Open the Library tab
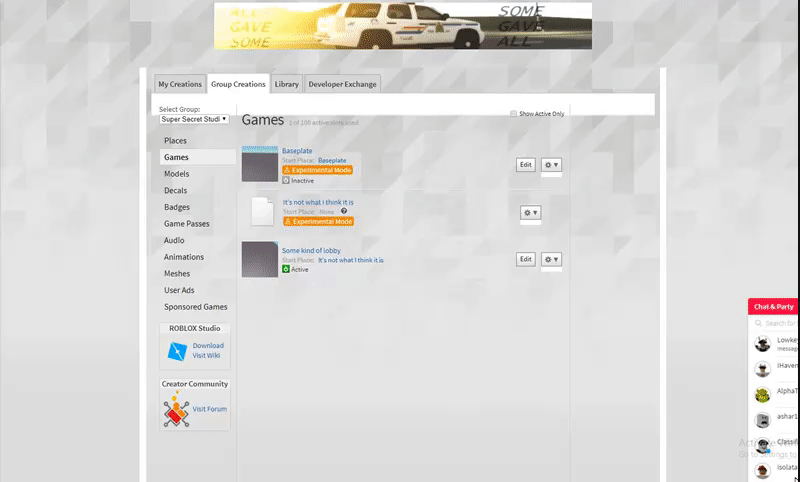The image size is (800, 482). (x=286, y=84)
